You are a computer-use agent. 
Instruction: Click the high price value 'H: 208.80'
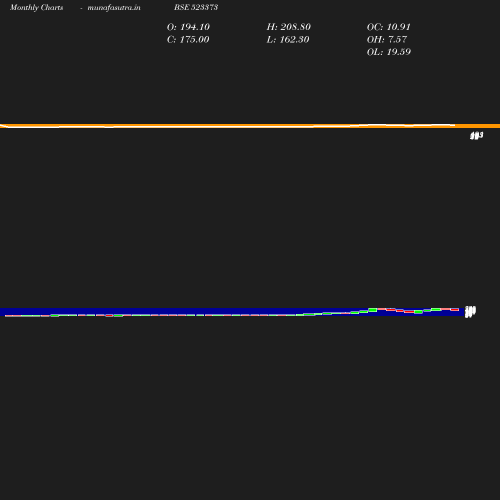click(x=289, y=27)
